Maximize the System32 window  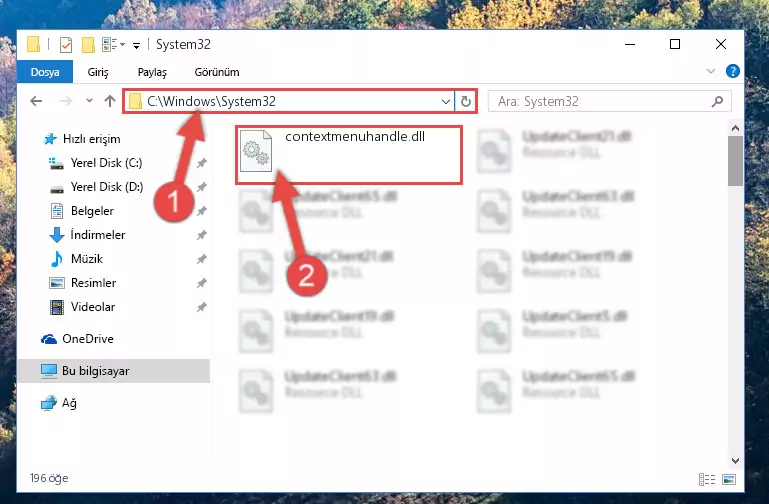(x=675, y=45)
